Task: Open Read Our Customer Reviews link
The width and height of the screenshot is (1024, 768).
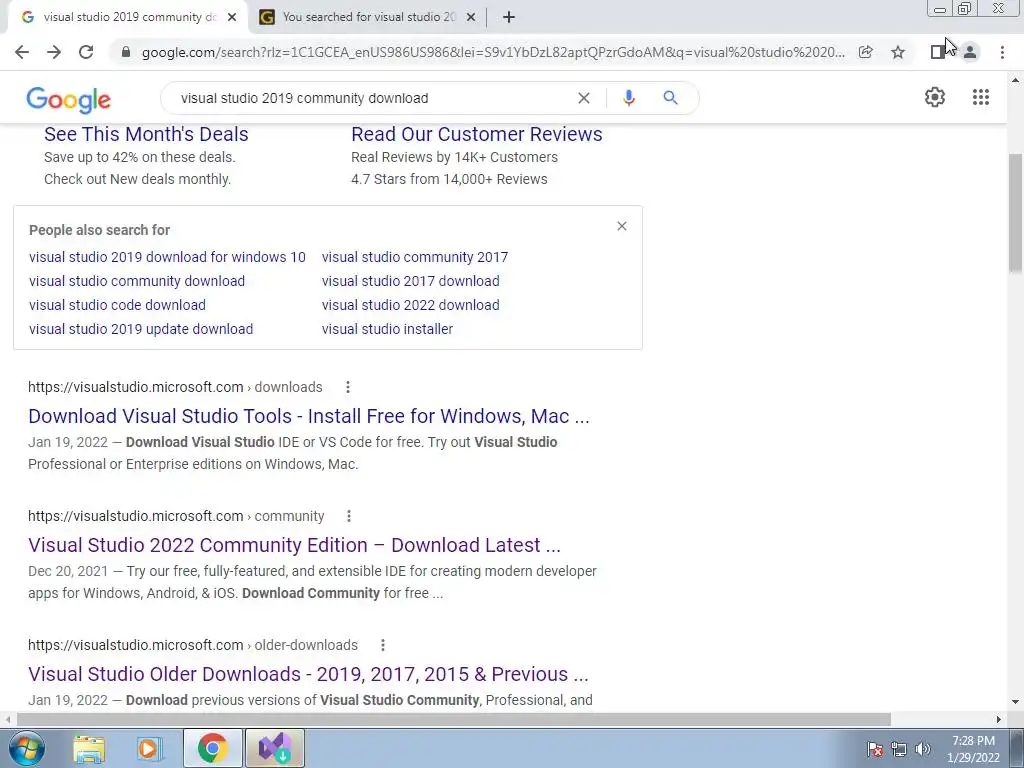Action: (x=477, y=134)
